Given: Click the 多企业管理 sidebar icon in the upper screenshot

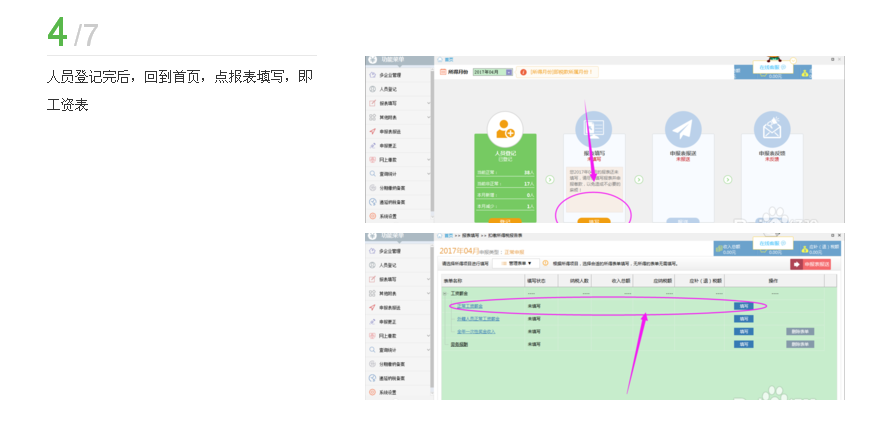Looking at the screenshot, I should click(372, 75).
